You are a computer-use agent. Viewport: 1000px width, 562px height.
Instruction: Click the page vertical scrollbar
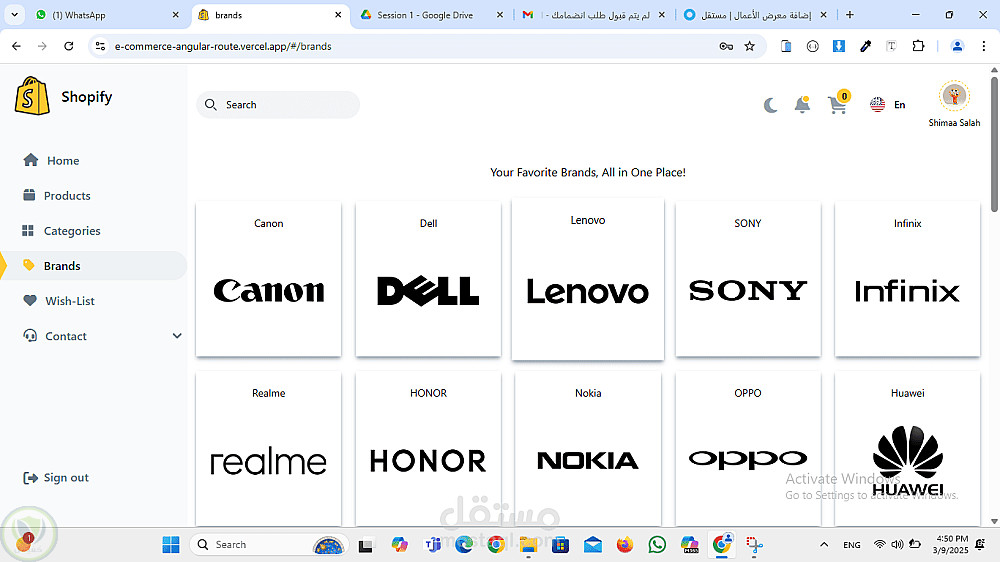994,145
